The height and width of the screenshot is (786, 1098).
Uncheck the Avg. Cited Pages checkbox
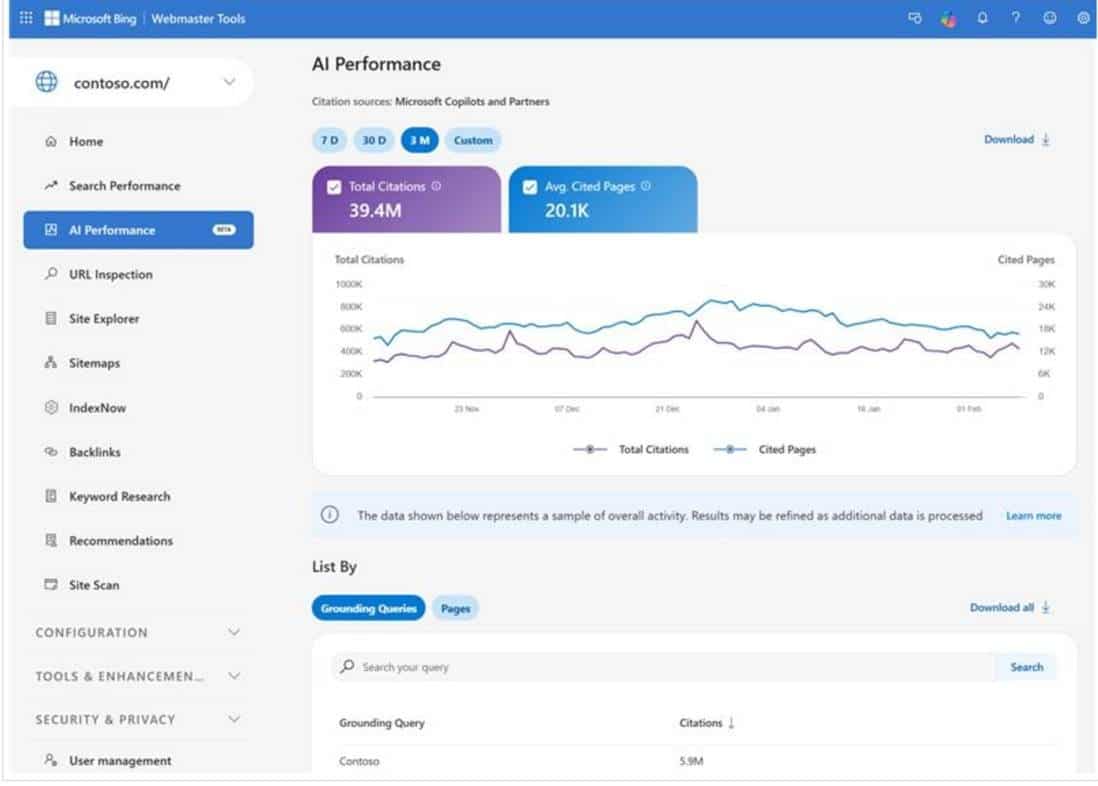pyautogui.click(x=530, y=187)
